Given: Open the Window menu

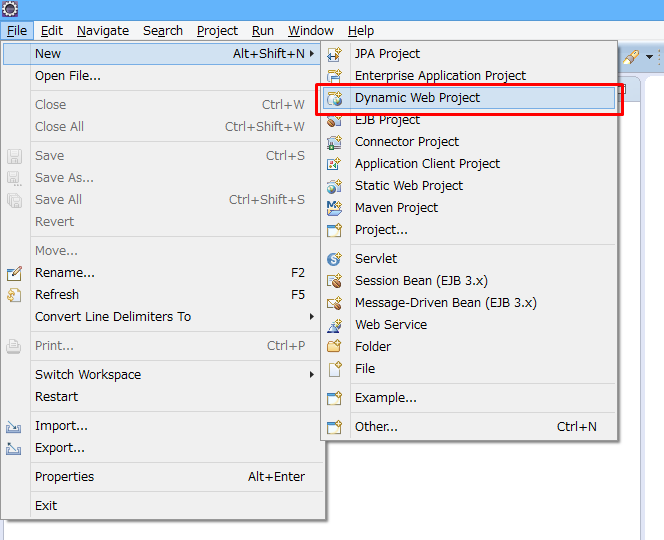Looking at the screenshot, I should 311,31.
